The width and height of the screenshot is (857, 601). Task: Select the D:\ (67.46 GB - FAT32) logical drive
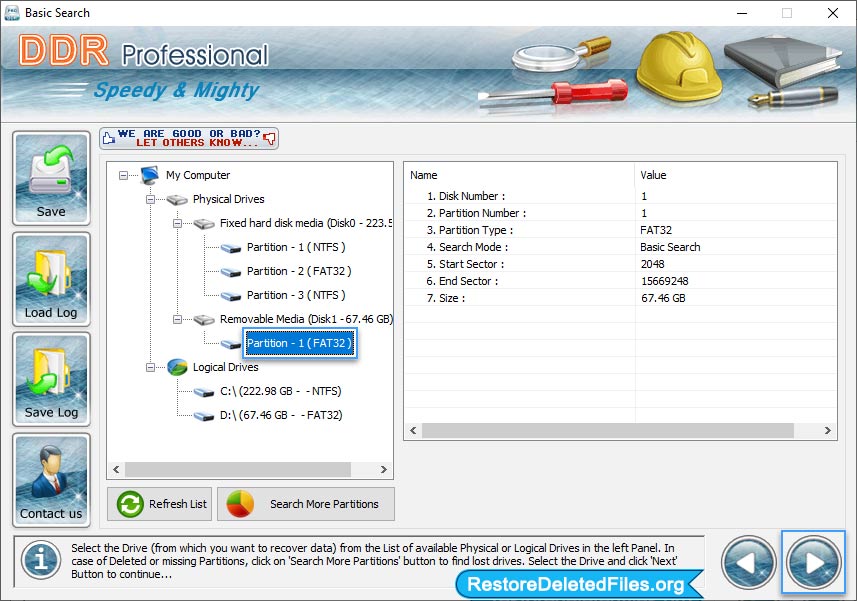tap(281, 415)
